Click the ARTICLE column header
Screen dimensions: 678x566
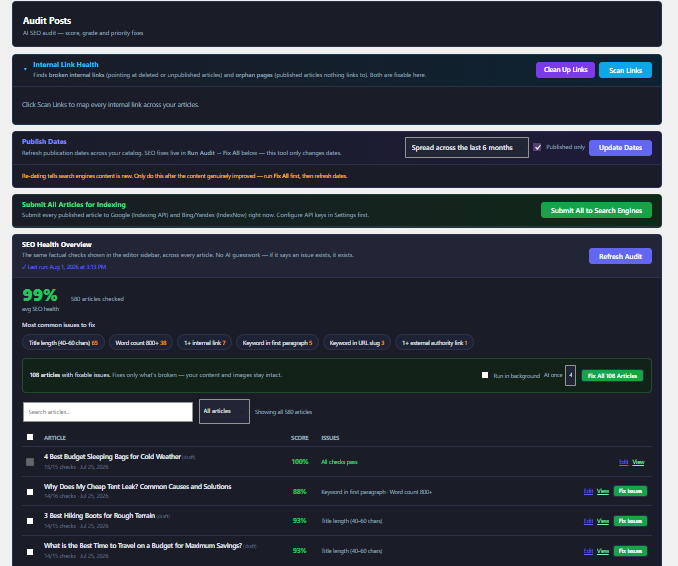tap(55, 438)
